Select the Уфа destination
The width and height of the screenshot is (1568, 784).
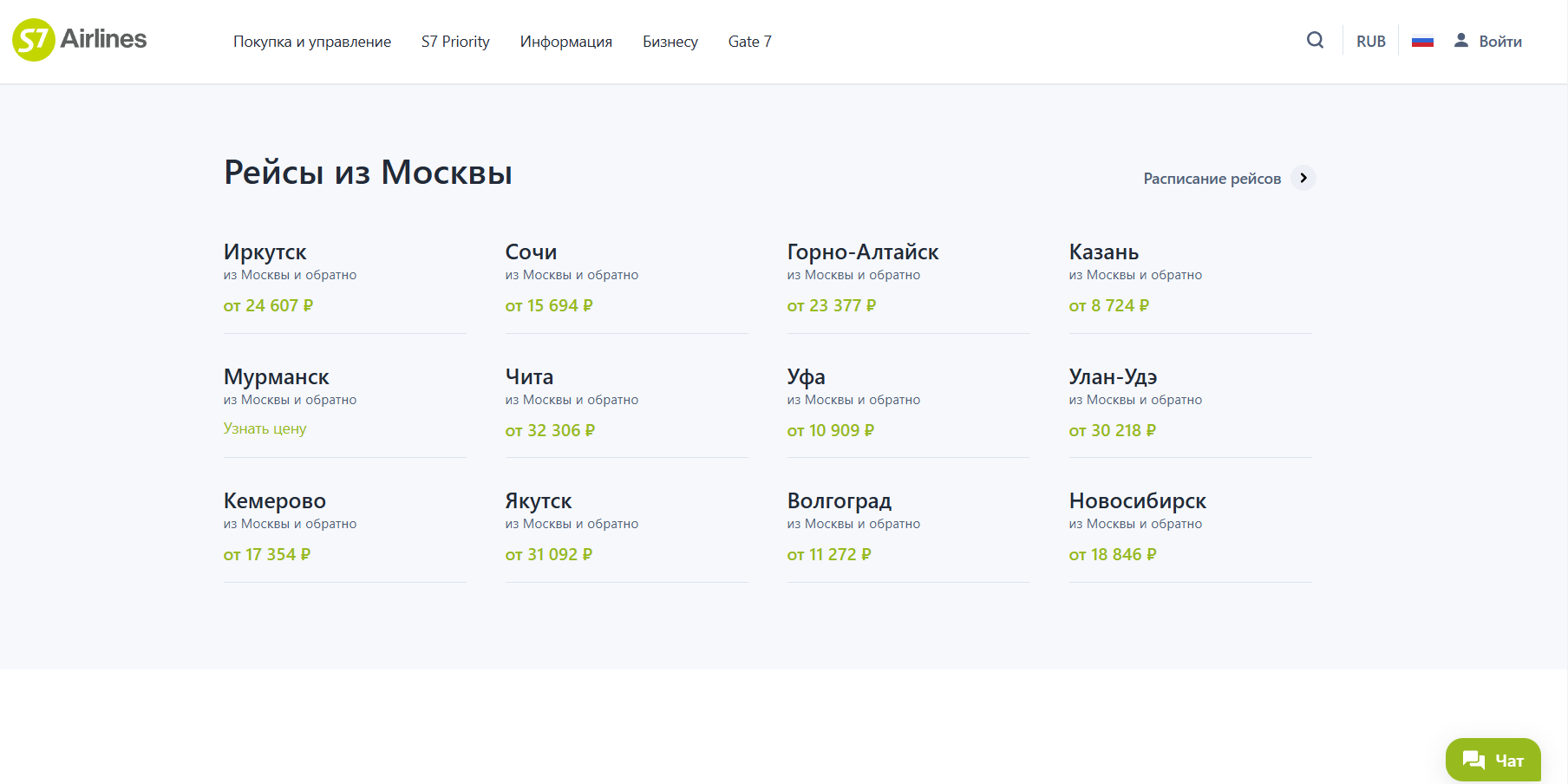(x=806, y=377)
